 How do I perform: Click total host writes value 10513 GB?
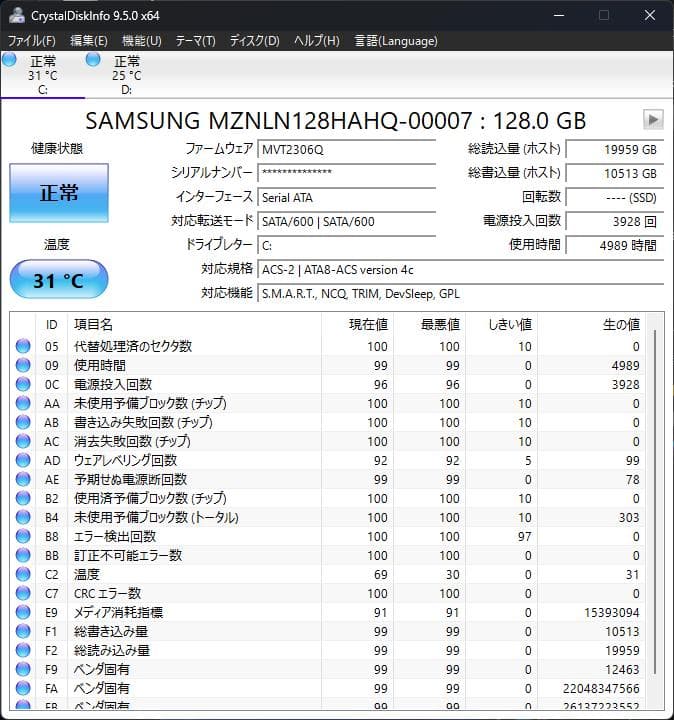point(615,174)
